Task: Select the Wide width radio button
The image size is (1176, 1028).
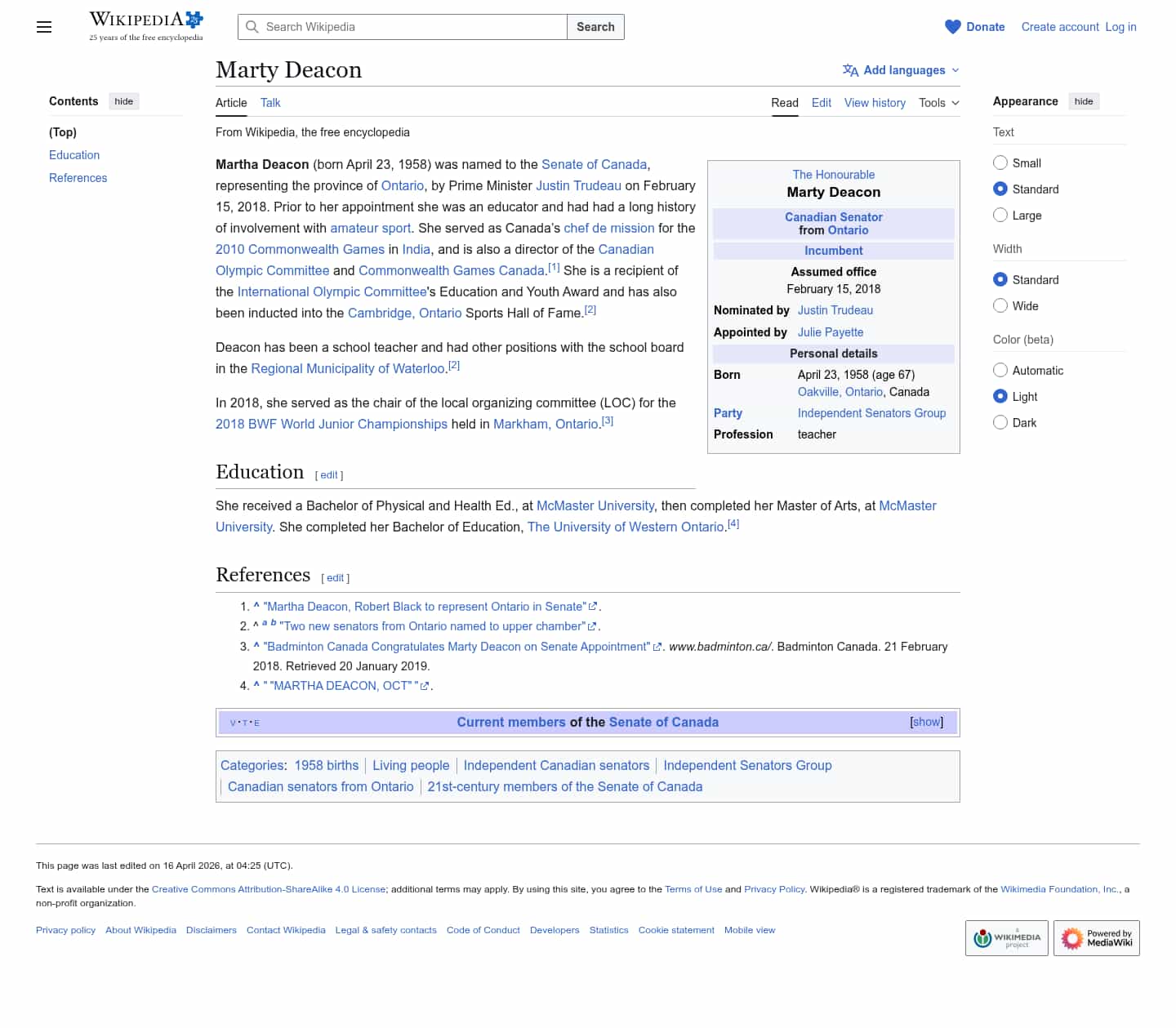Action: 1000,305
